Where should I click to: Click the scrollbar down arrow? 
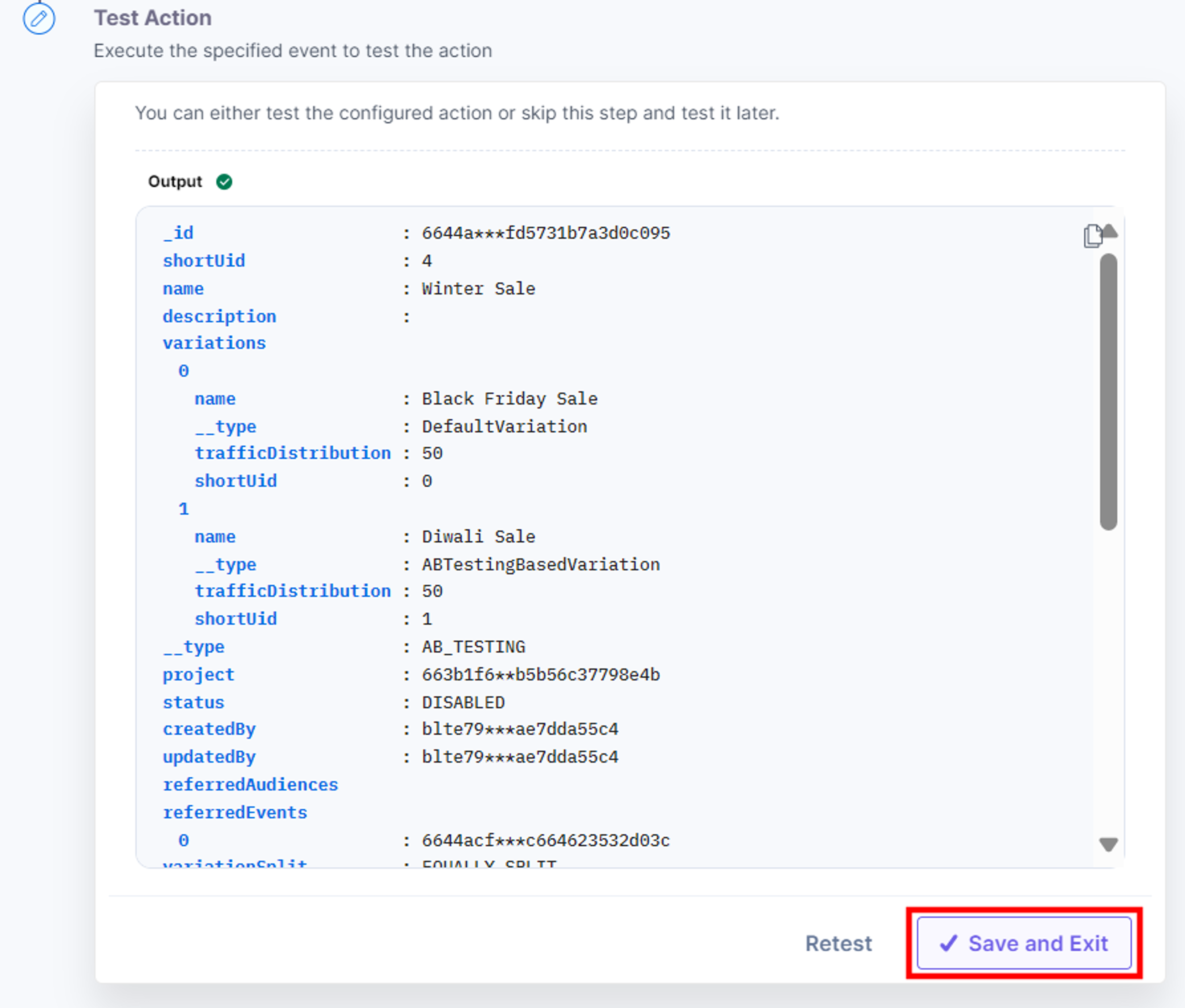pos(1108,845)
